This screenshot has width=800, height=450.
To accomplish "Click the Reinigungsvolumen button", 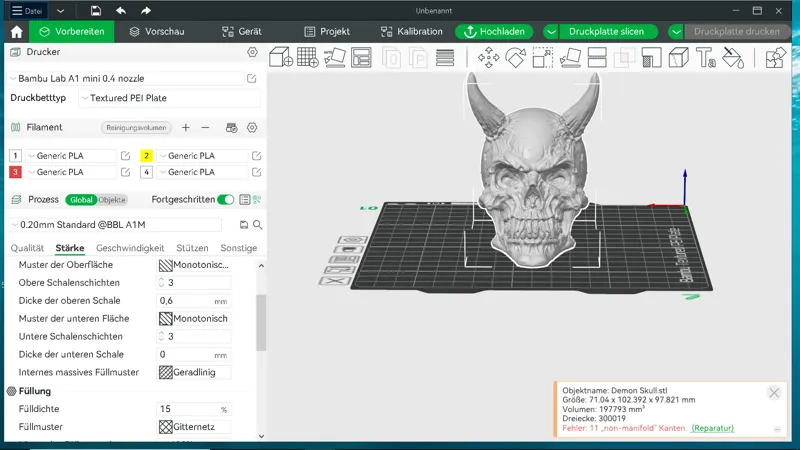I will coord(136,128).
